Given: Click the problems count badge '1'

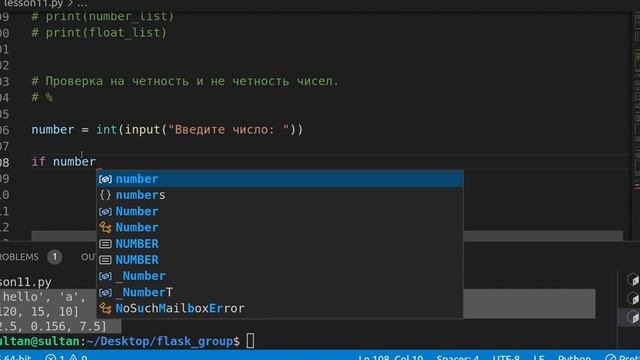Looking at the screenshot, I should (54, 257).
